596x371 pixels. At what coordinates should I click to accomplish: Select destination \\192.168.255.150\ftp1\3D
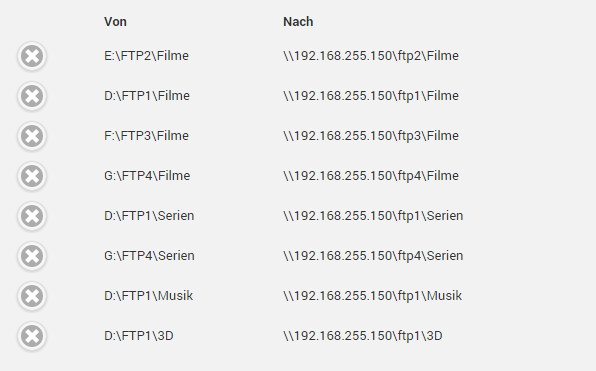point(363,336)
